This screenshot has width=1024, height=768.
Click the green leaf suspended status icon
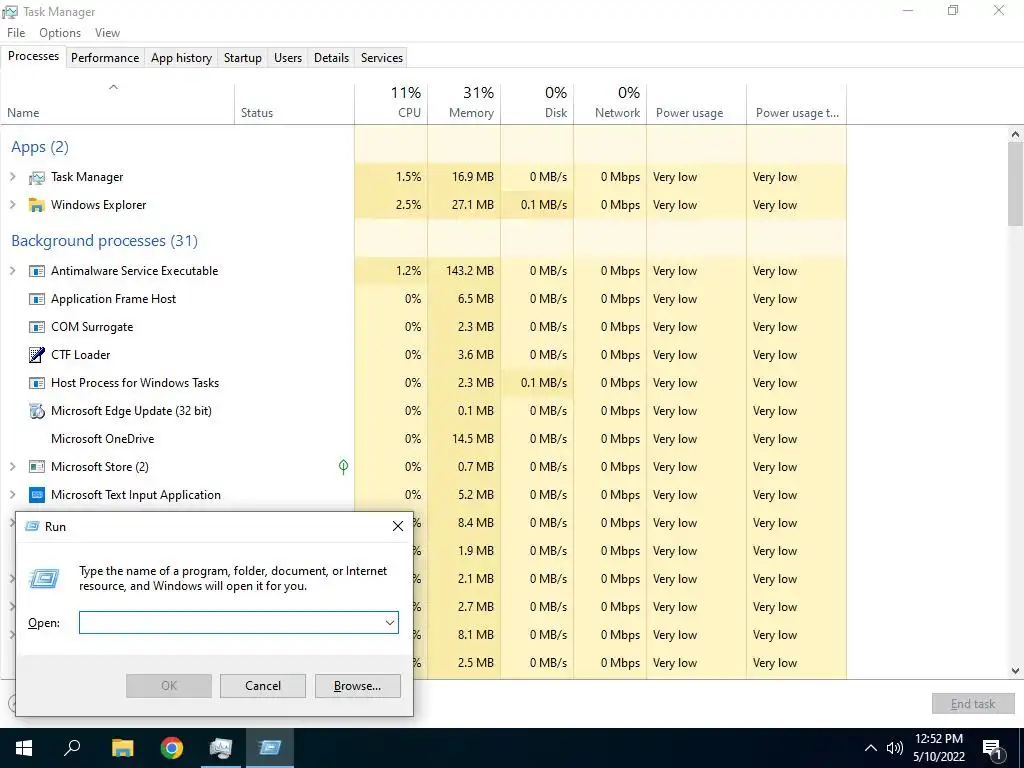pyautogui.click(x=344, y=466)
